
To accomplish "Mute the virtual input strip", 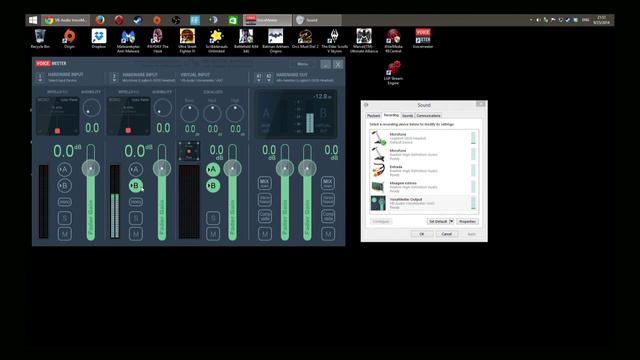I will 213,234.
